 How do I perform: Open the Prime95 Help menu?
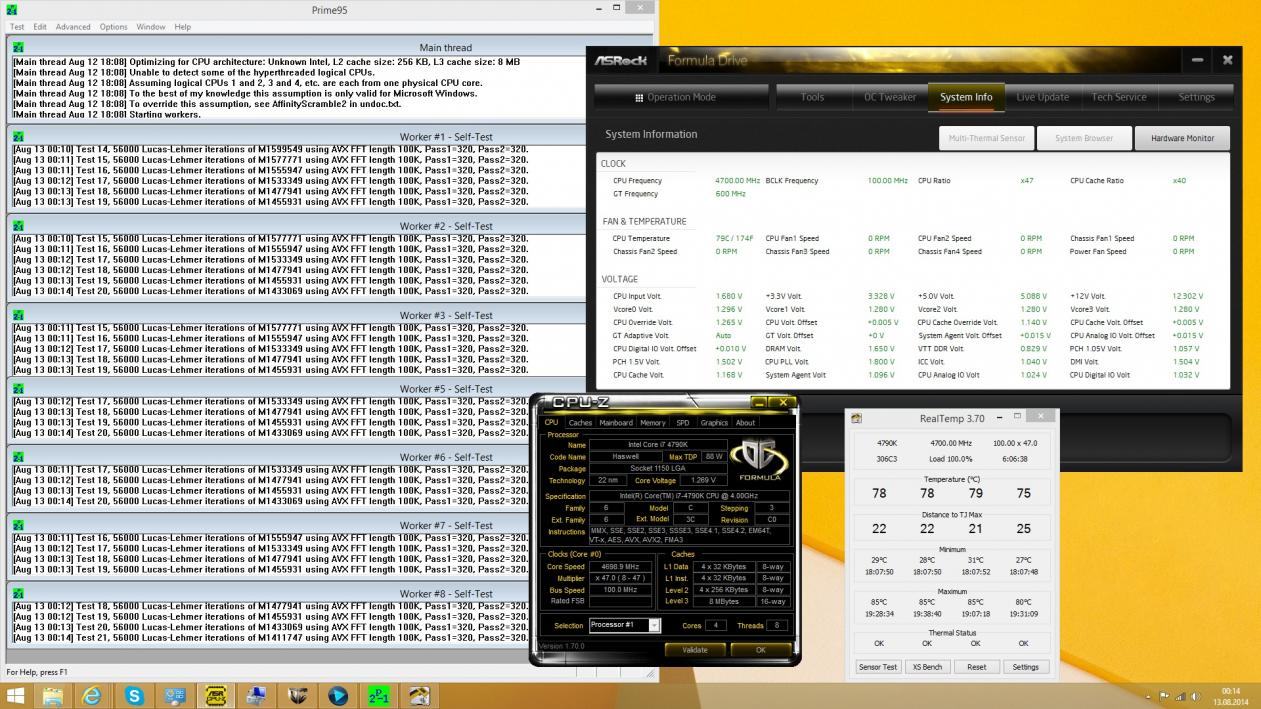point(183,27)
